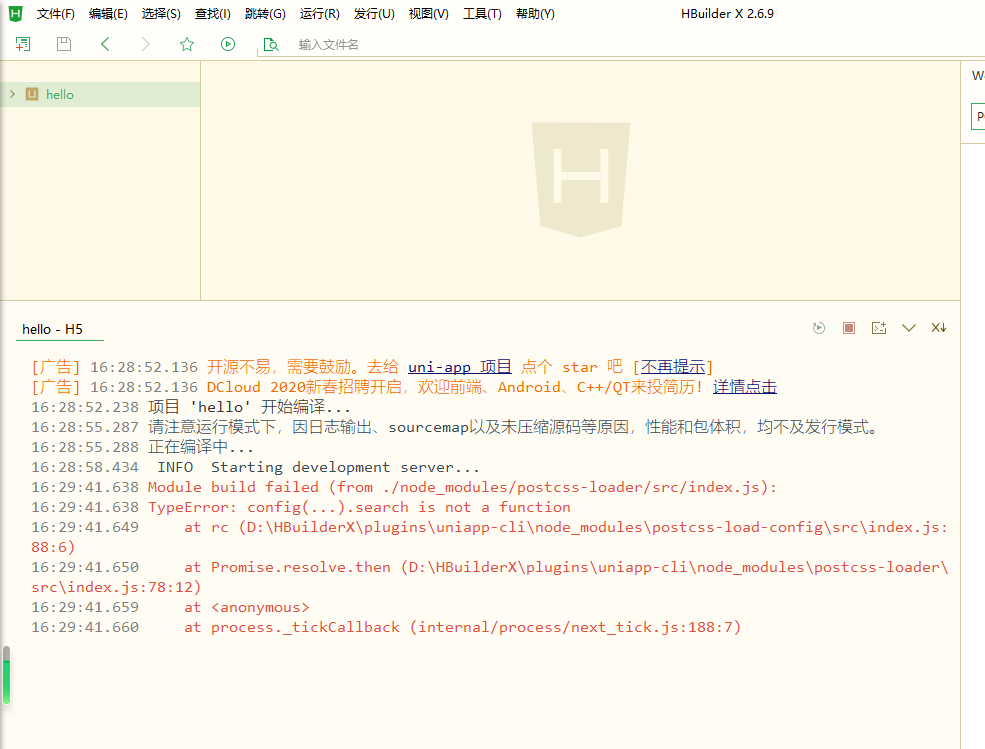Click the file search icon
The width and height of the screenshot is (985, 749).
click(271, 45)
